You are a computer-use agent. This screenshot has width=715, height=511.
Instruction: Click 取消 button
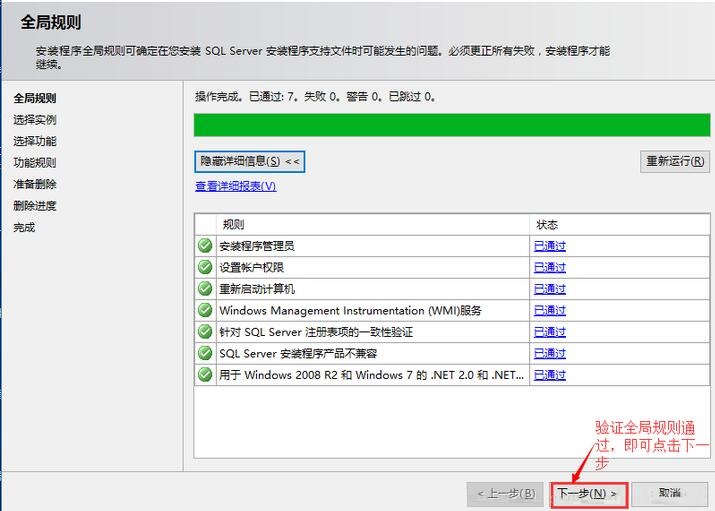(x=669, y=494)
